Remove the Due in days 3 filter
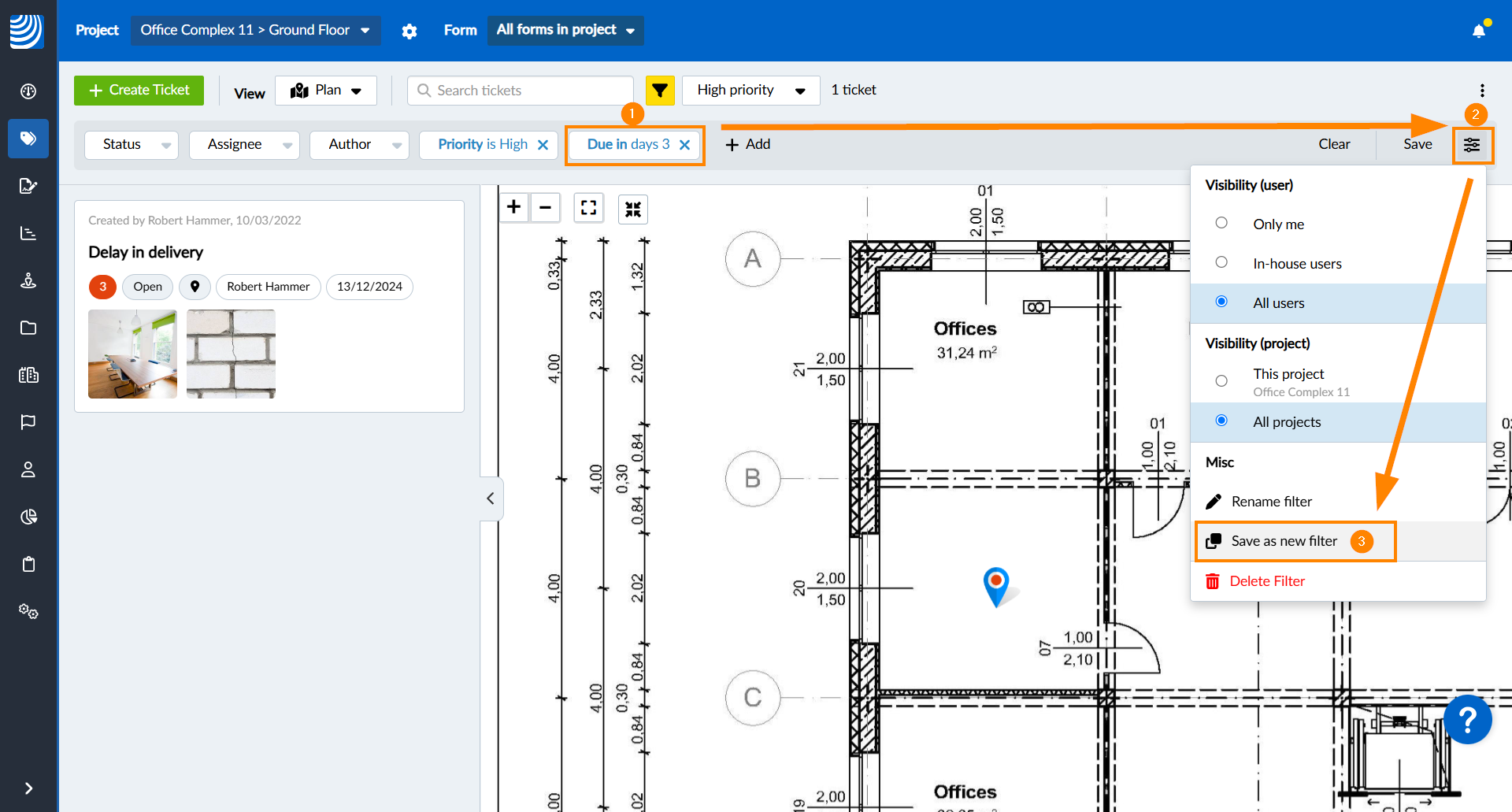1512x812 pixels. [684, 145]
